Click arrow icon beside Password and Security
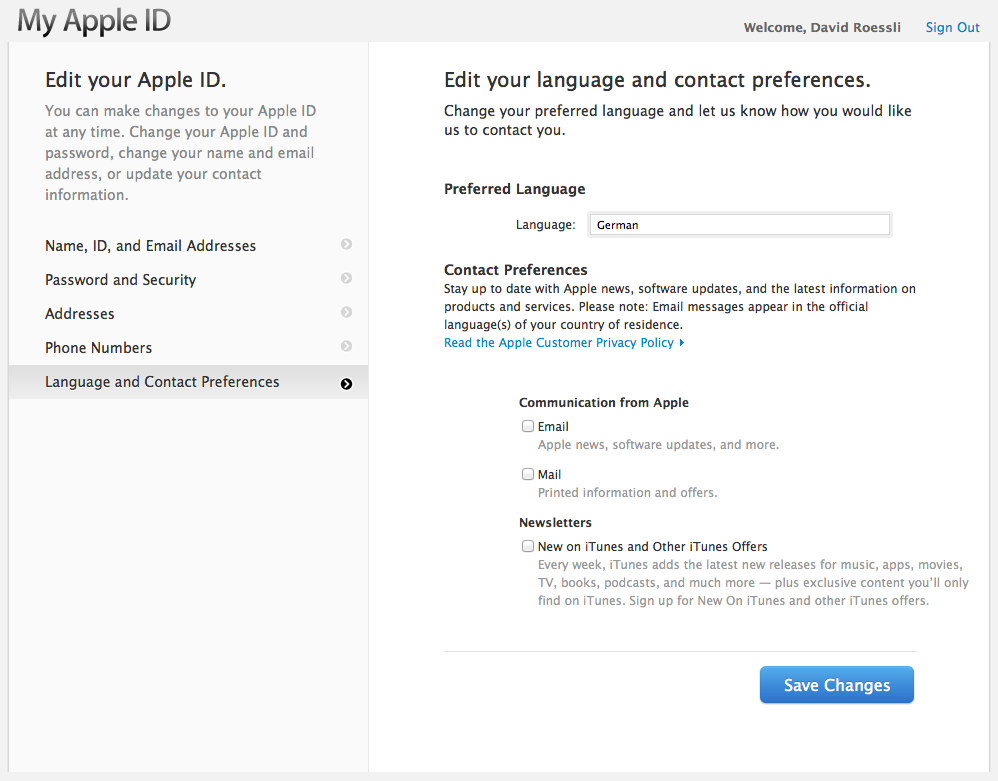 coord(346,278)
